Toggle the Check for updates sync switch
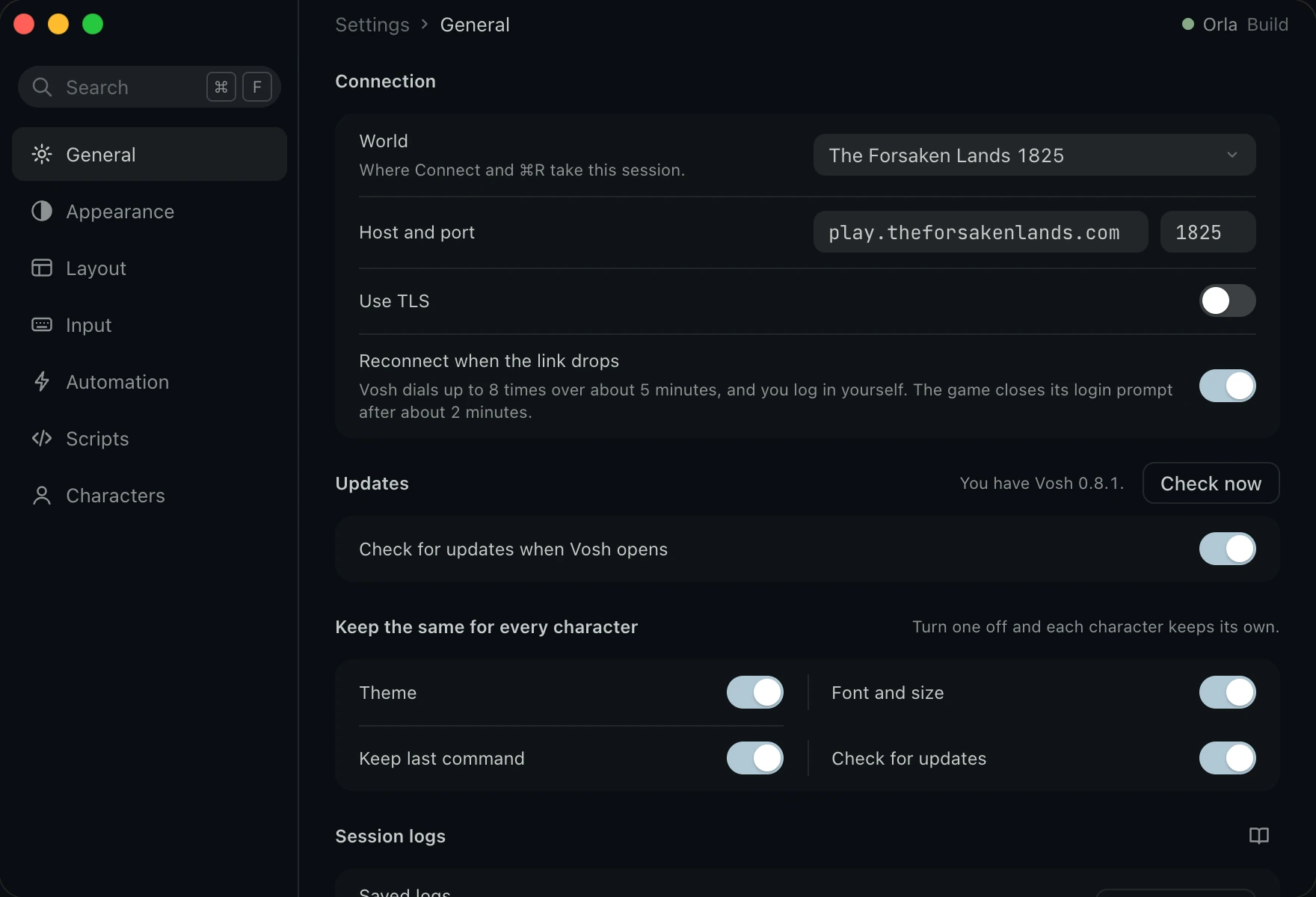 [x=1228, y=759]
